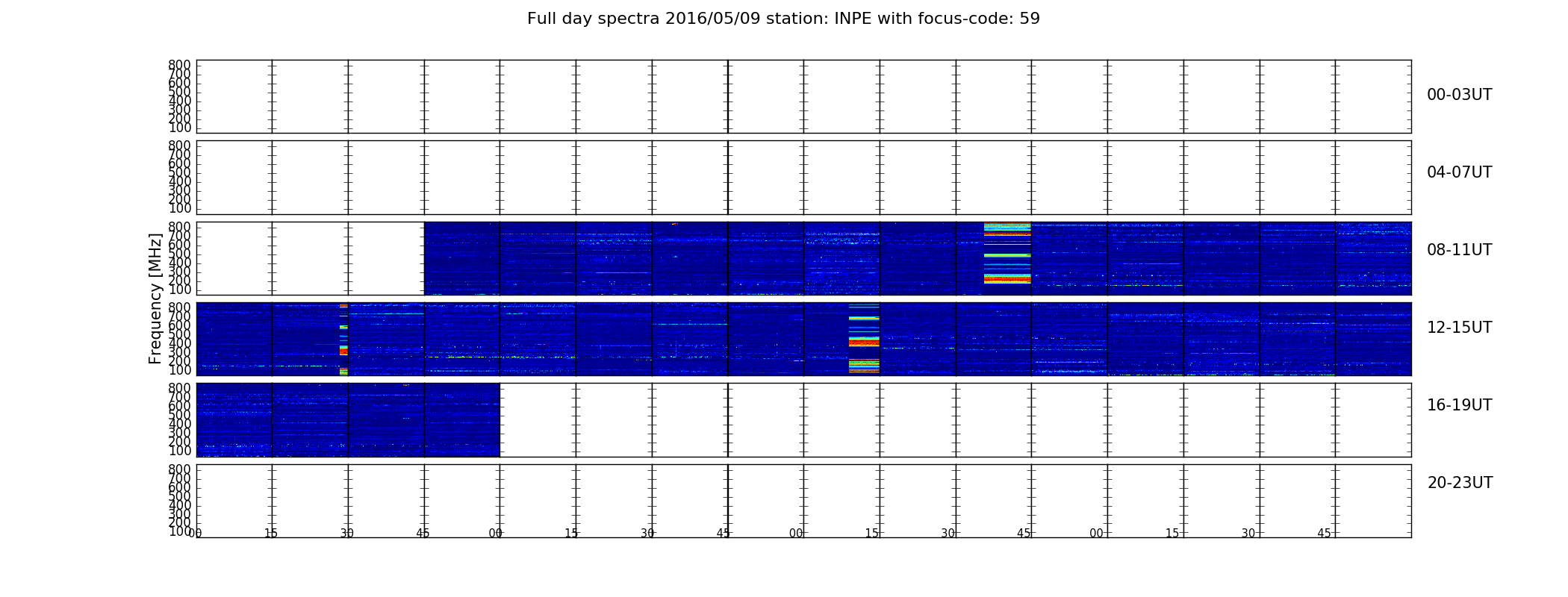Viewport: 1568px width, 597px height.
Task: Click the wide red burst in the 12-15UT spectrum
Action: click(x=864, y=339)
